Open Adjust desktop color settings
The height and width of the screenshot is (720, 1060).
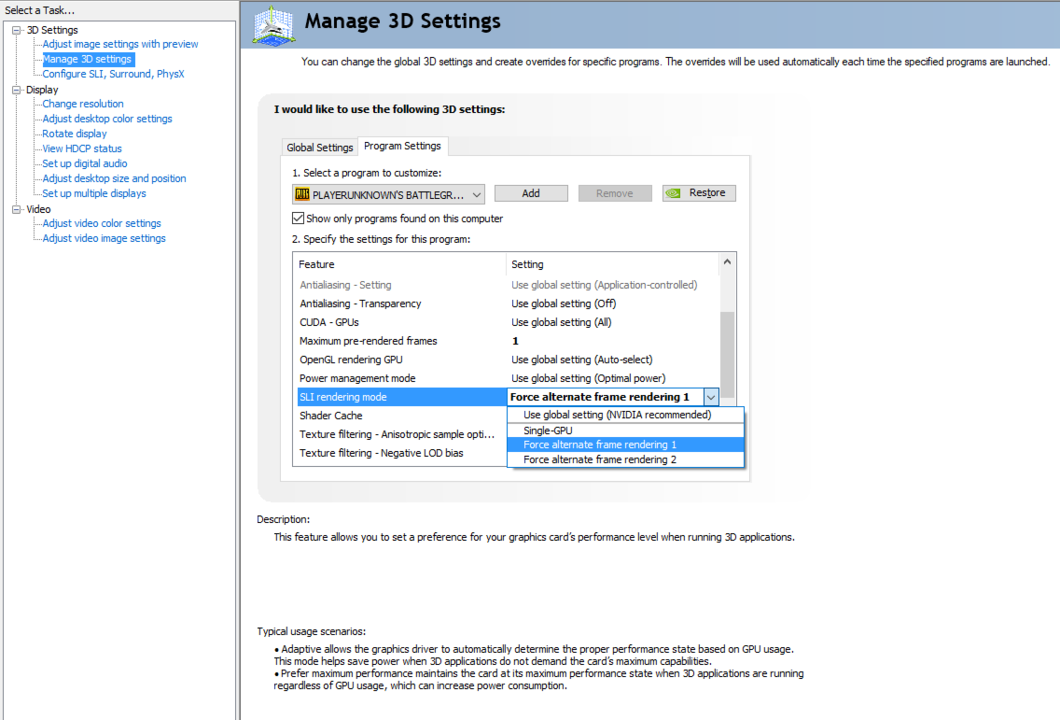(107, 118)
